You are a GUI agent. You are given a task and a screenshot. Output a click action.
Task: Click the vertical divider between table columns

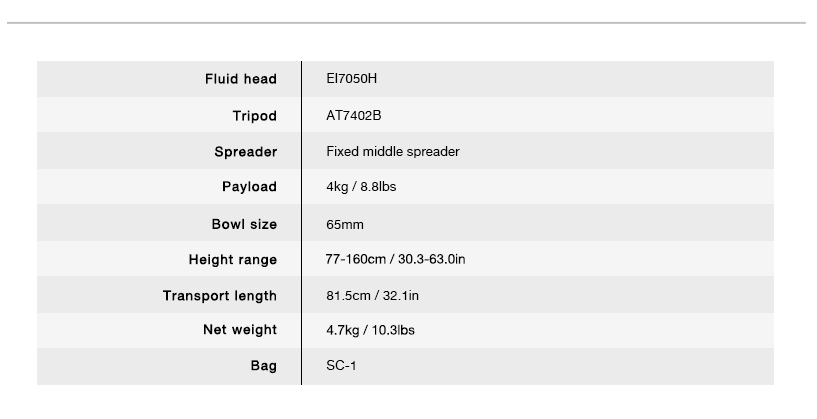301,222
